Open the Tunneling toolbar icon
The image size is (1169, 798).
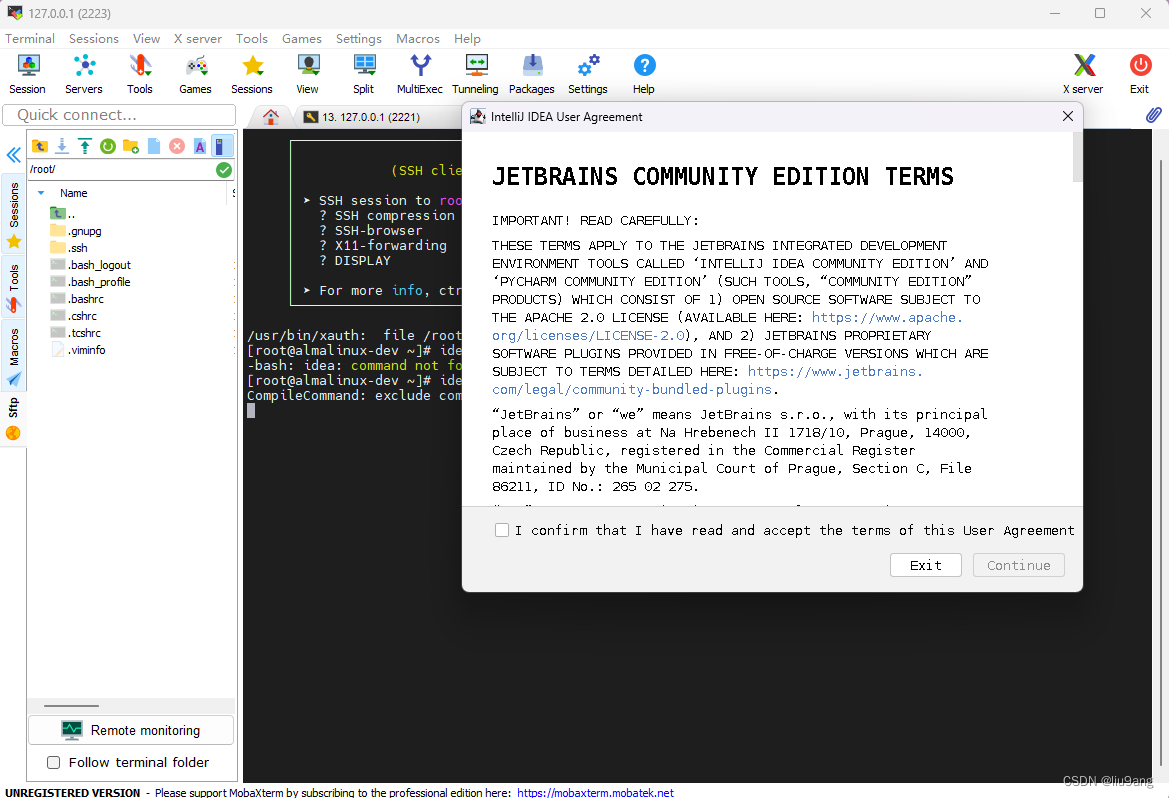pos(476,74)
